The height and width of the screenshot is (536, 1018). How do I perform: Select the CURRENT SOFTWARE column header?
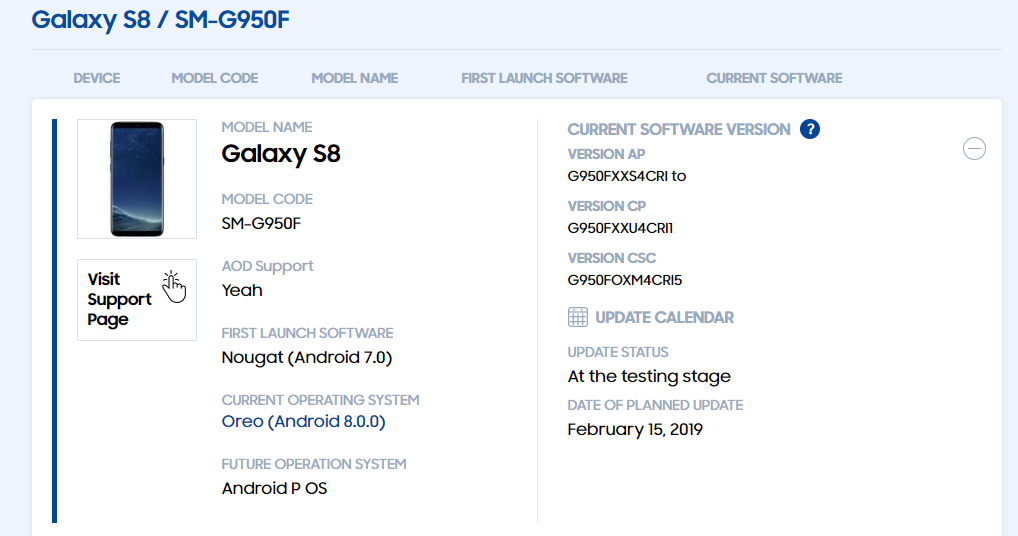coord(775,79)
